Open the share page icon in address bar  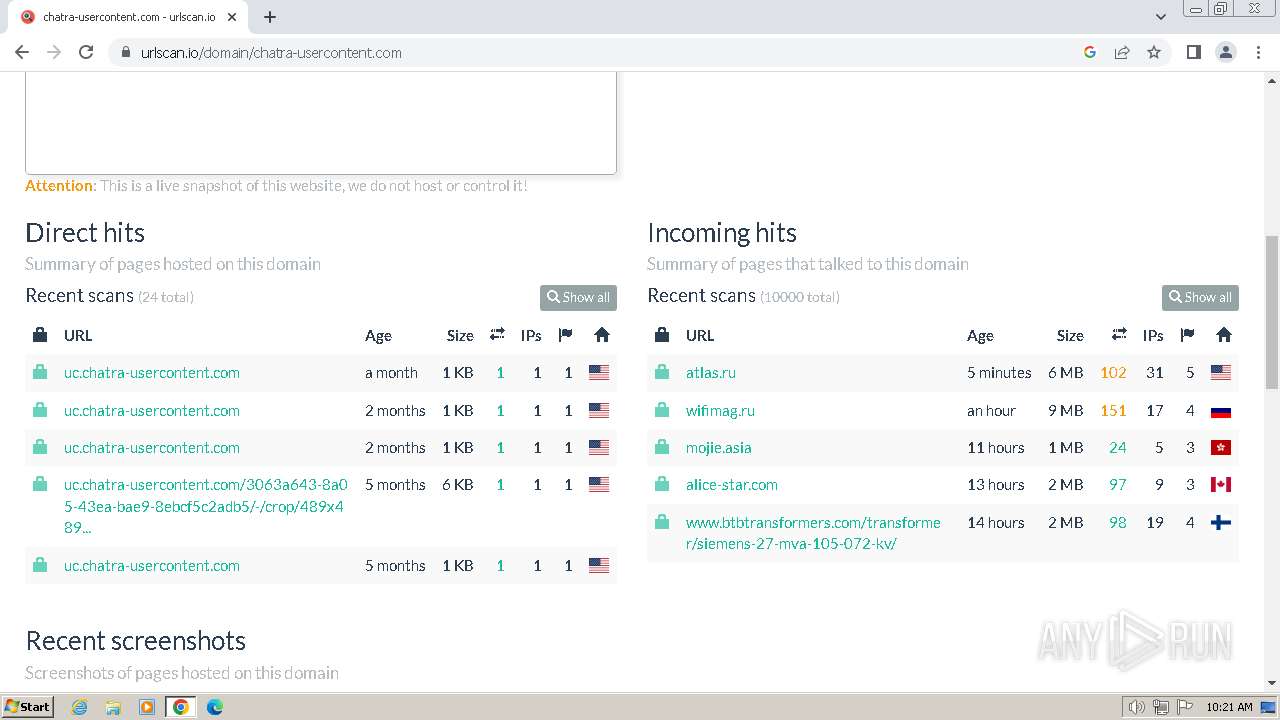point(1122,52)
